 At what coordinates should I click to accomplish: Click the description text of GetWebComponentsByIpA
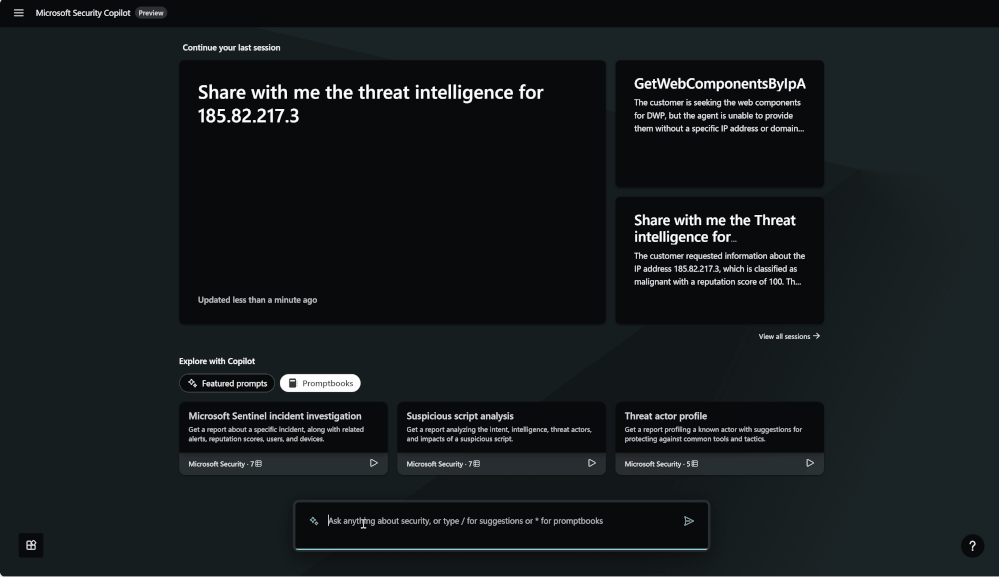coord(719,115)
